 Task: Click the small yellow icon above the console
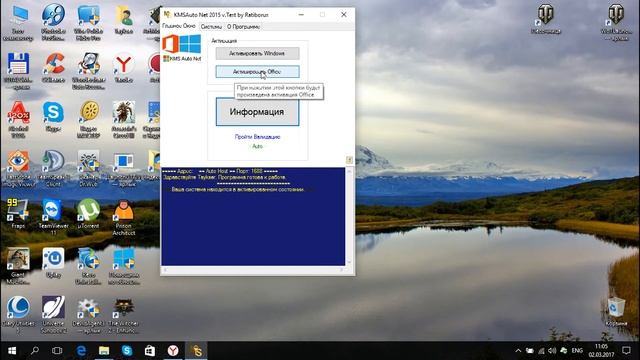pos(349,160)
